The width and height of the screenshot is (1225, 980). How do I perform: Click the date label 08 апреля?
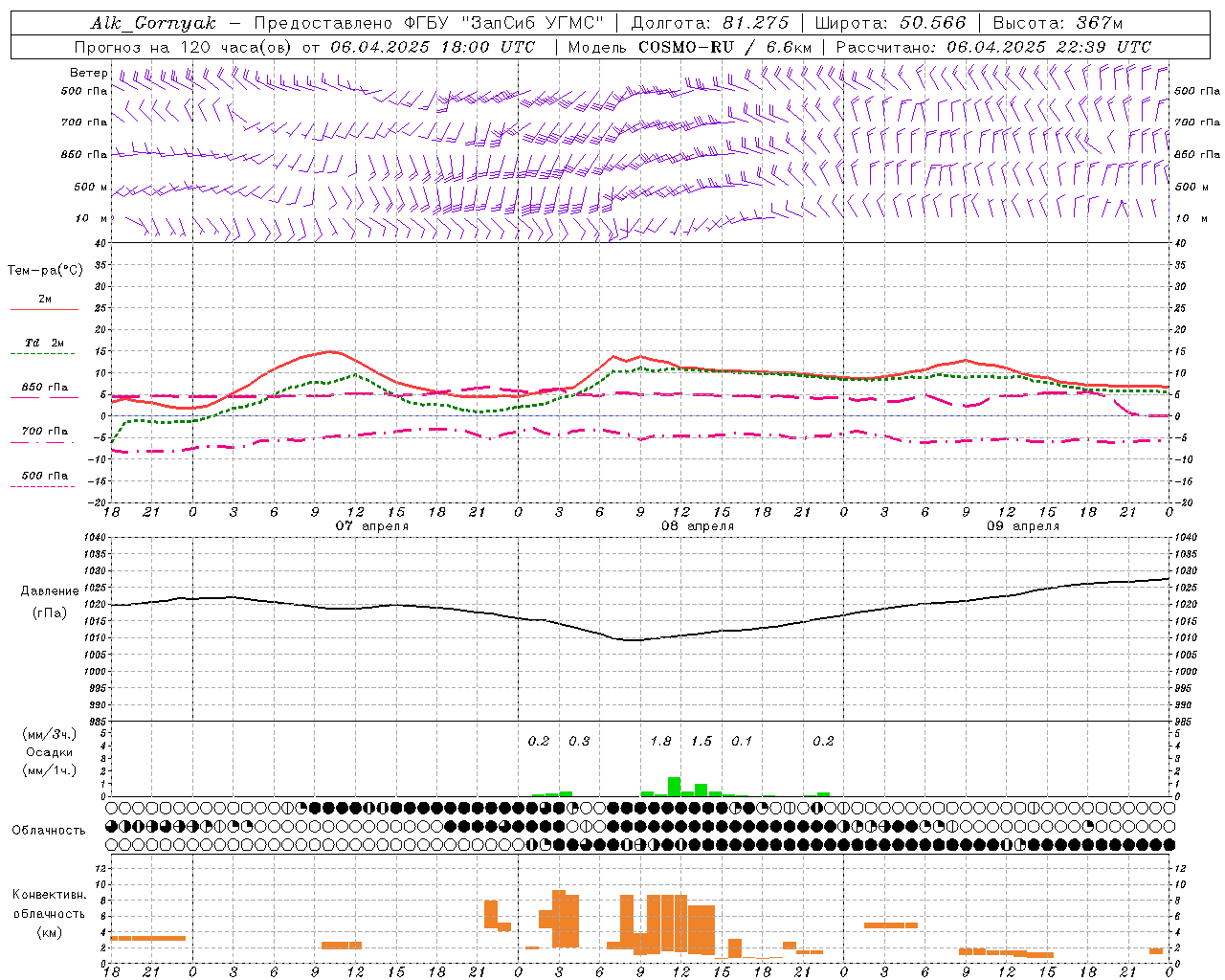(x=698, y=525)
